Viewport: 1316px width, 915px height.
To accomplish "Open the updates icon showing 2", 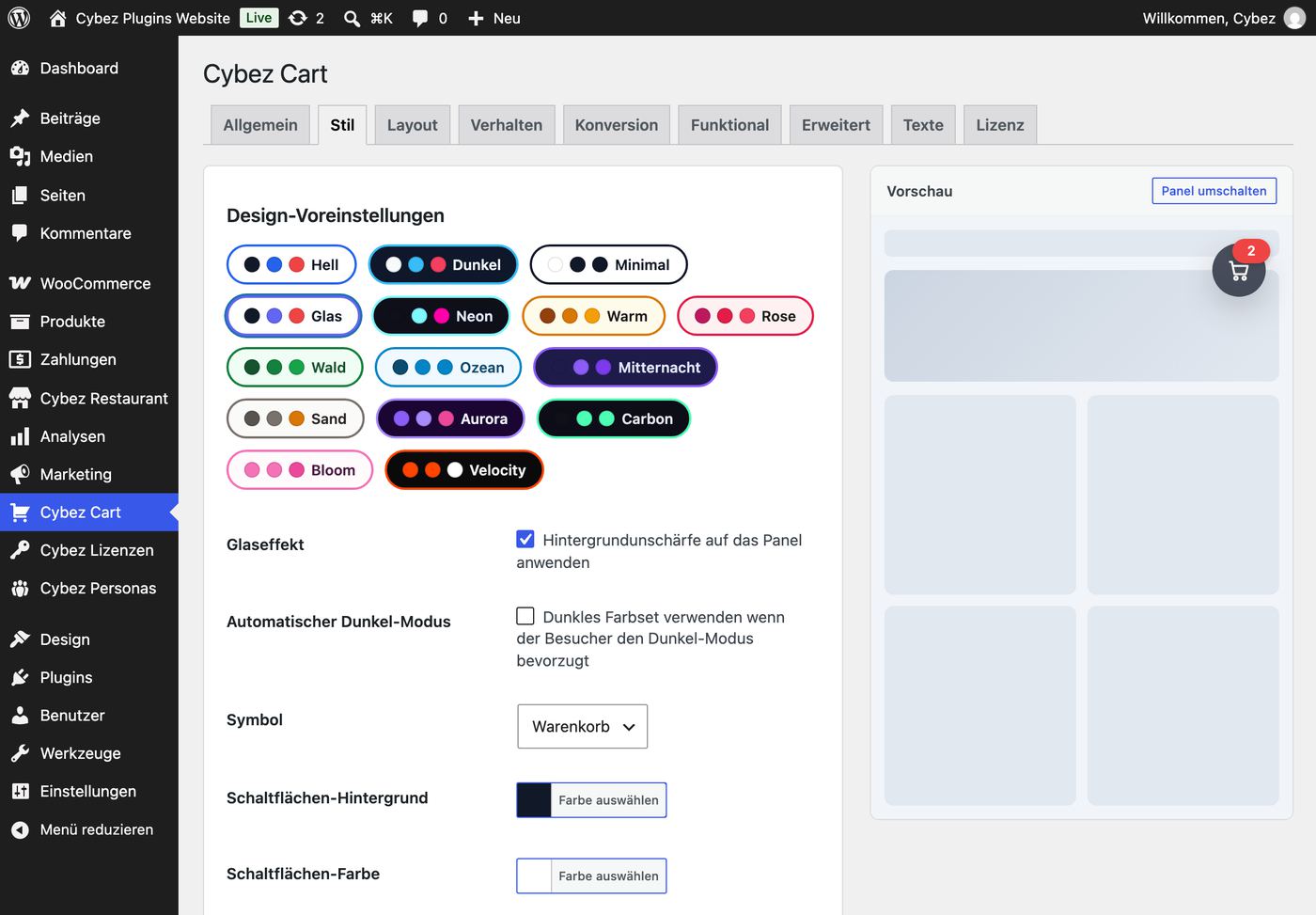I will tap(298, 18).
